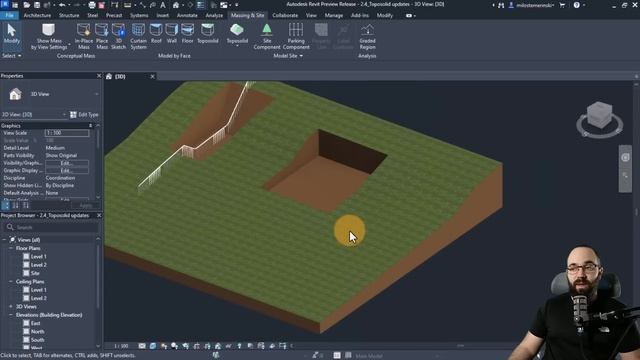The image size is (640, 360).
Task: Select Roof by face tool
Action: [x=156, y=33]
